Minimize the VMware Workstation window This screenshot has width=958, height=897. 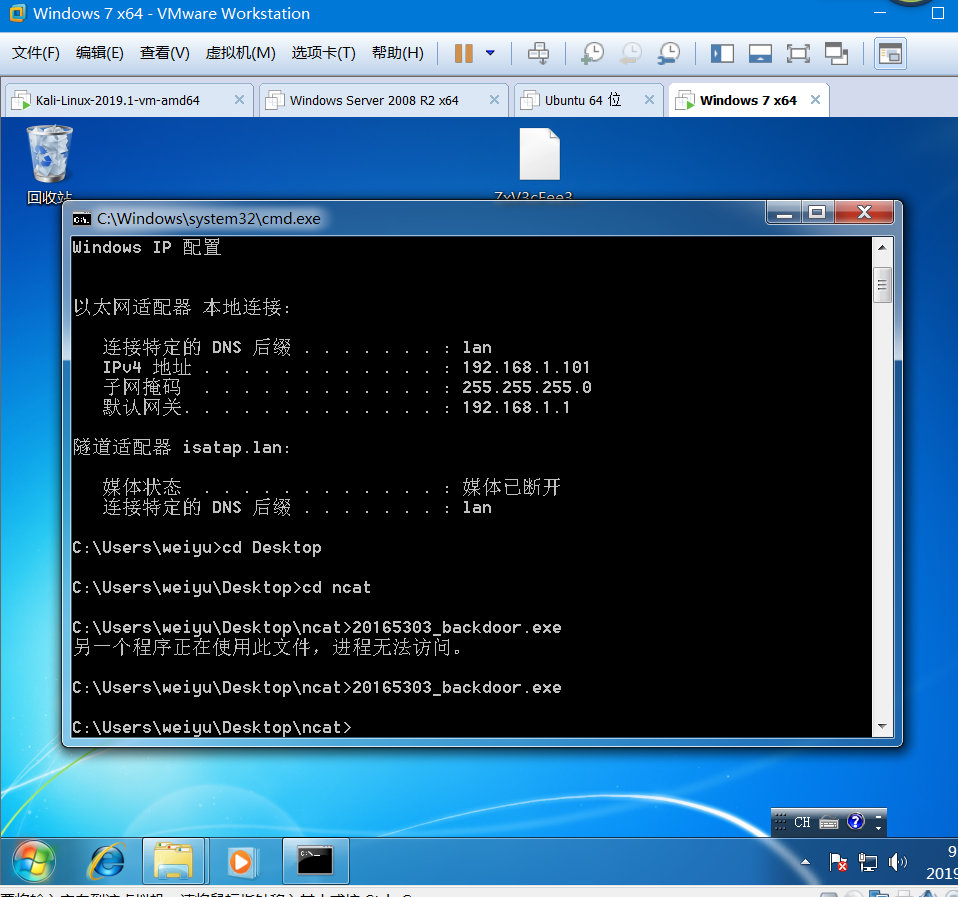(x=880, y=13)
